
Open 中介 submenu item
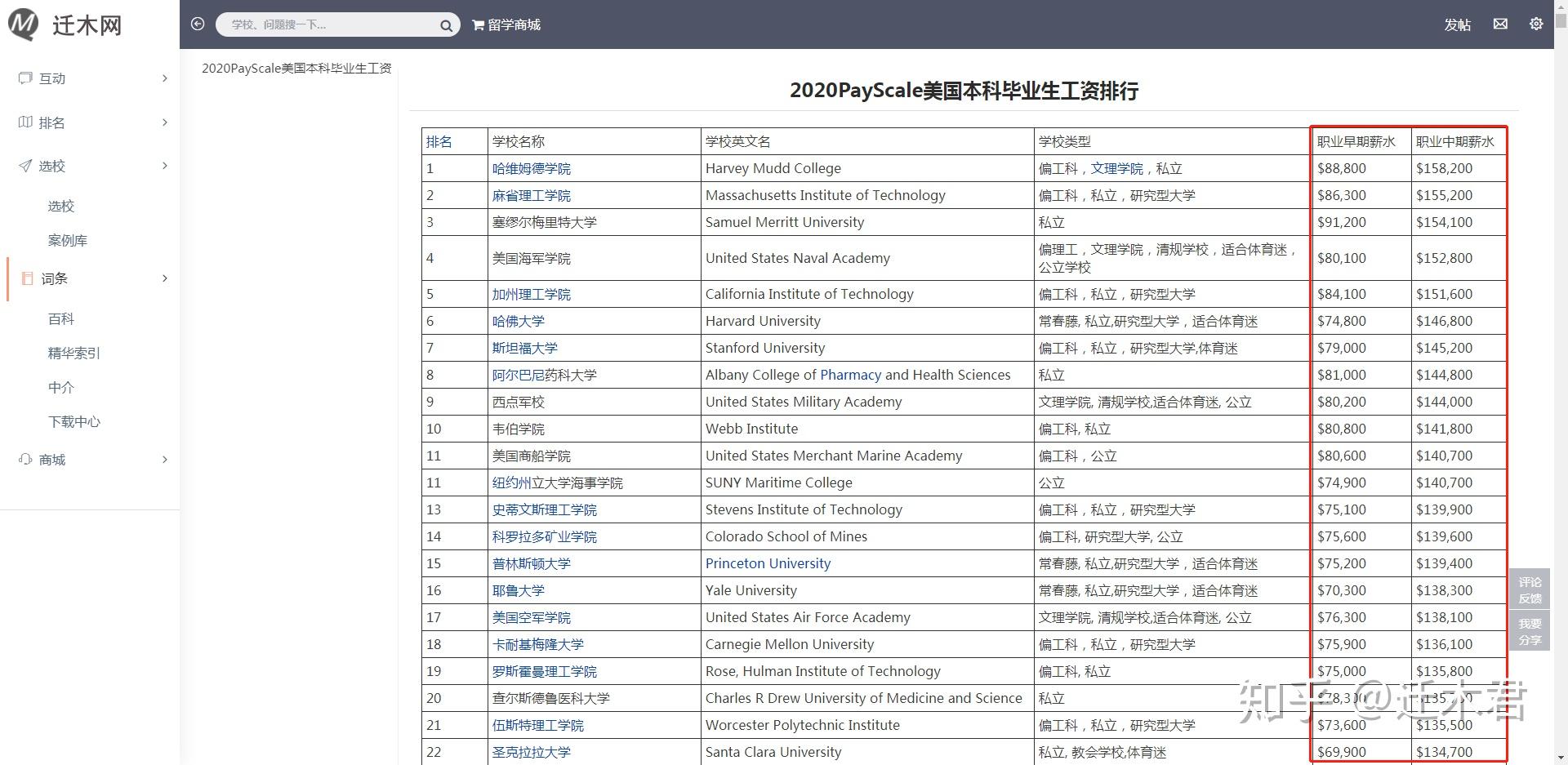pyautogui.click(x=61, y=388)
